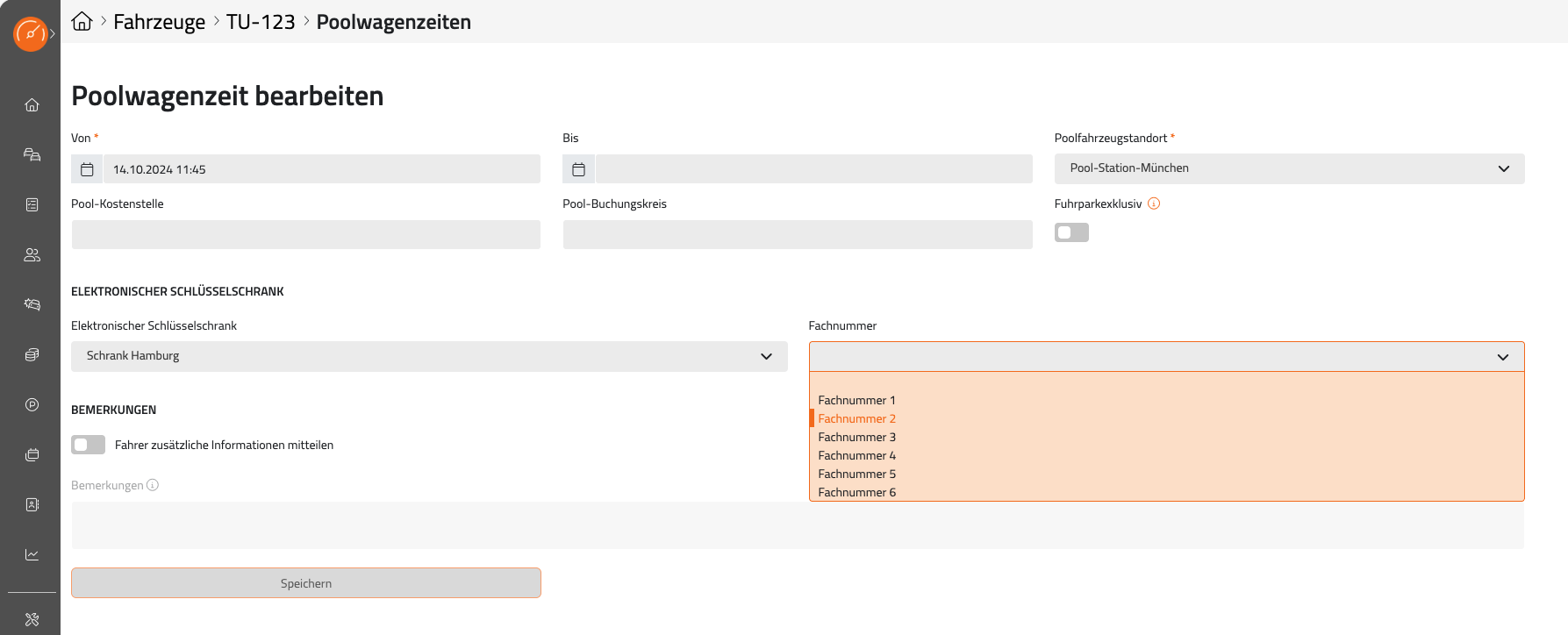This screenshot has height=635, width=1568.
Task: Open the vehicles (cars) sidebar icon
Action: tap(32, 155)
